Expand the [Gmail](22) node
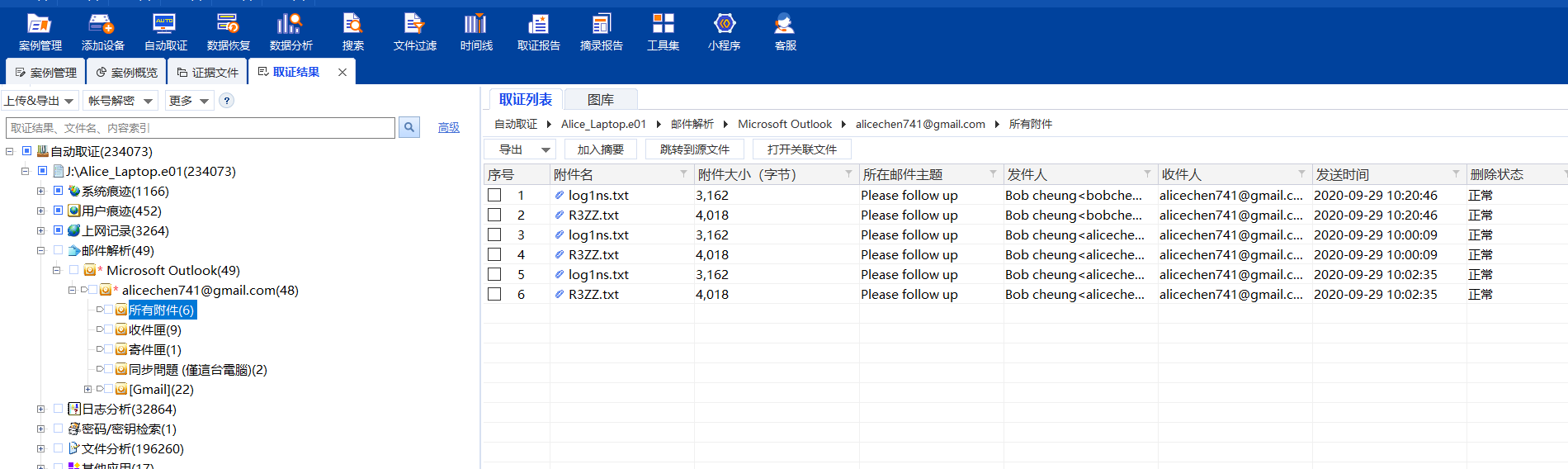Screen dimensions: 1568x469 (87, 389)
